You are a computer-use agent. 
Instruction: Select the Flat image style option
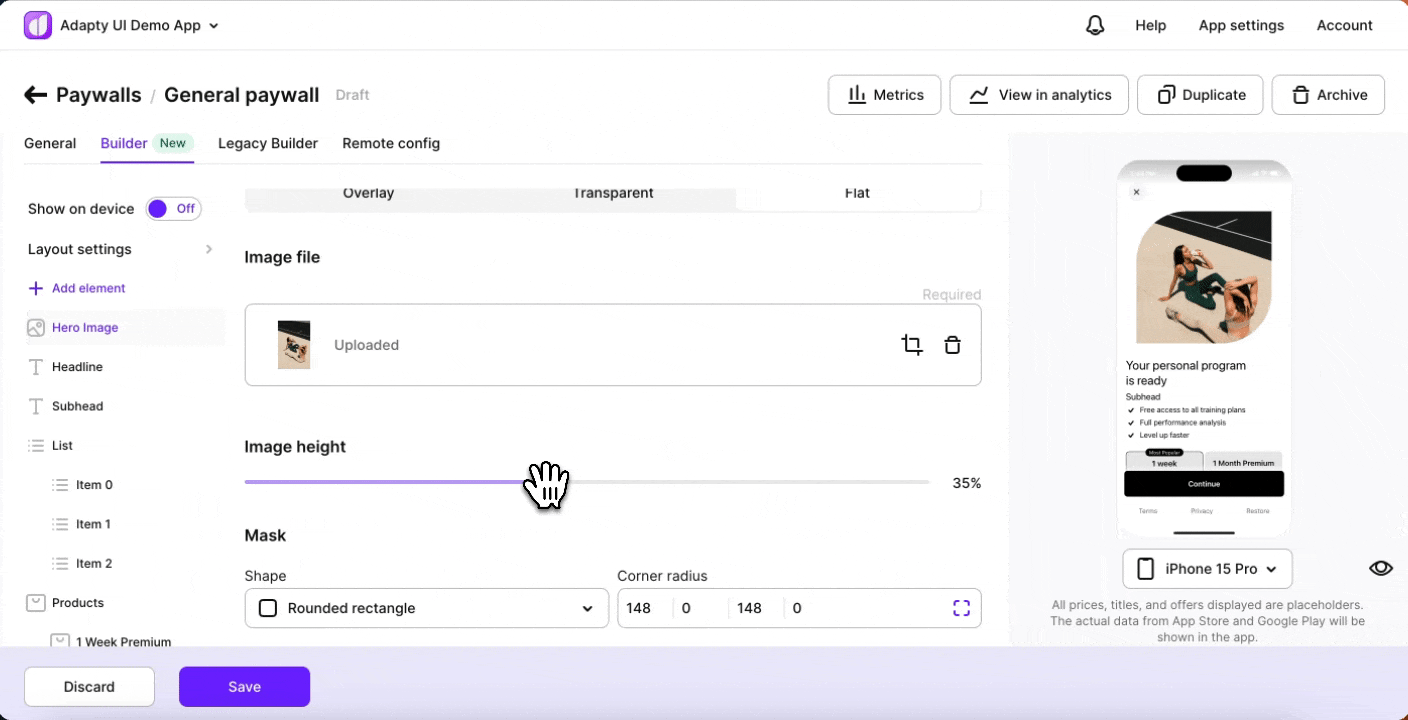tap(857, 194)
